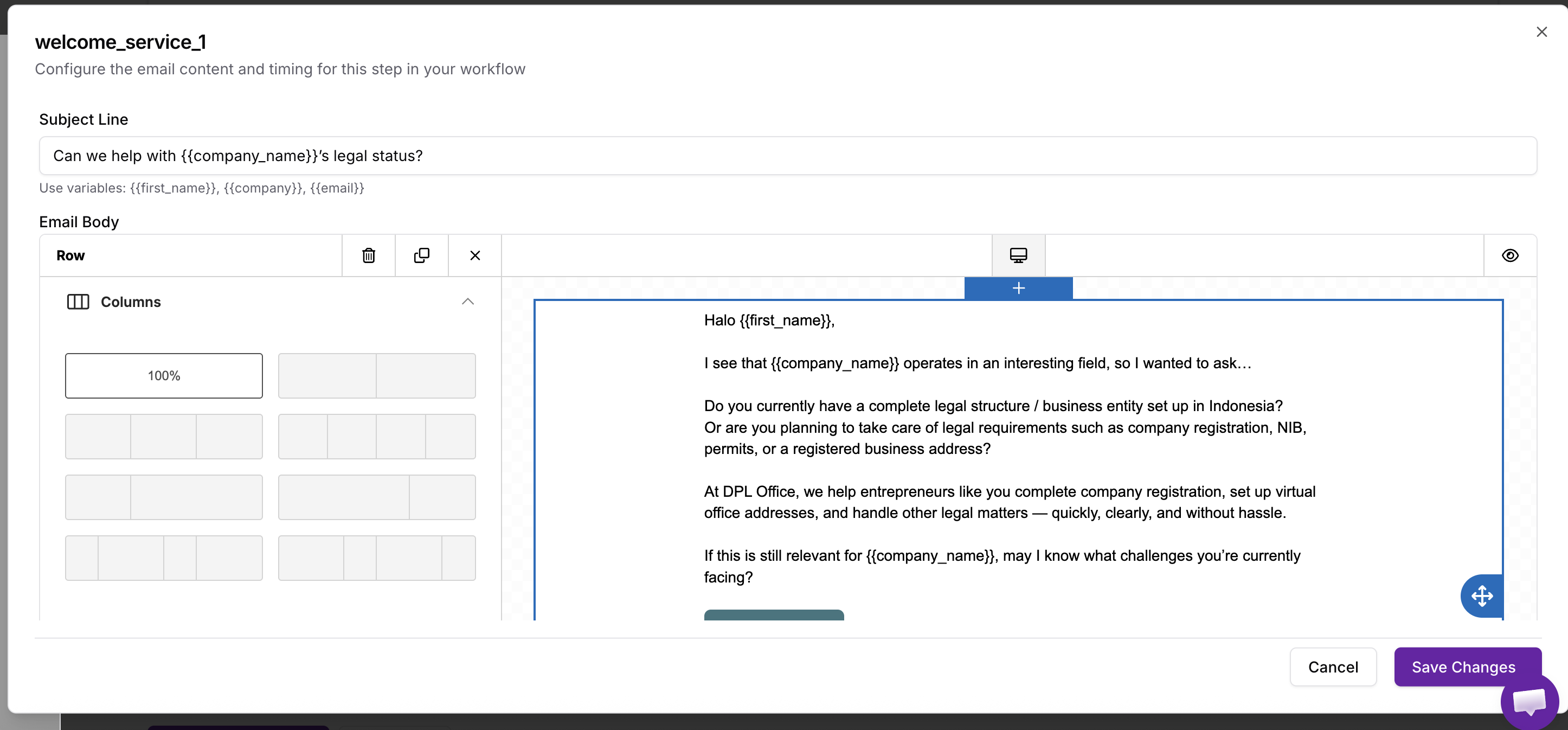The height and width of the screenshot is (730, 1568).
Task: Delete the row with trash icon
Action: coord(368,255)
